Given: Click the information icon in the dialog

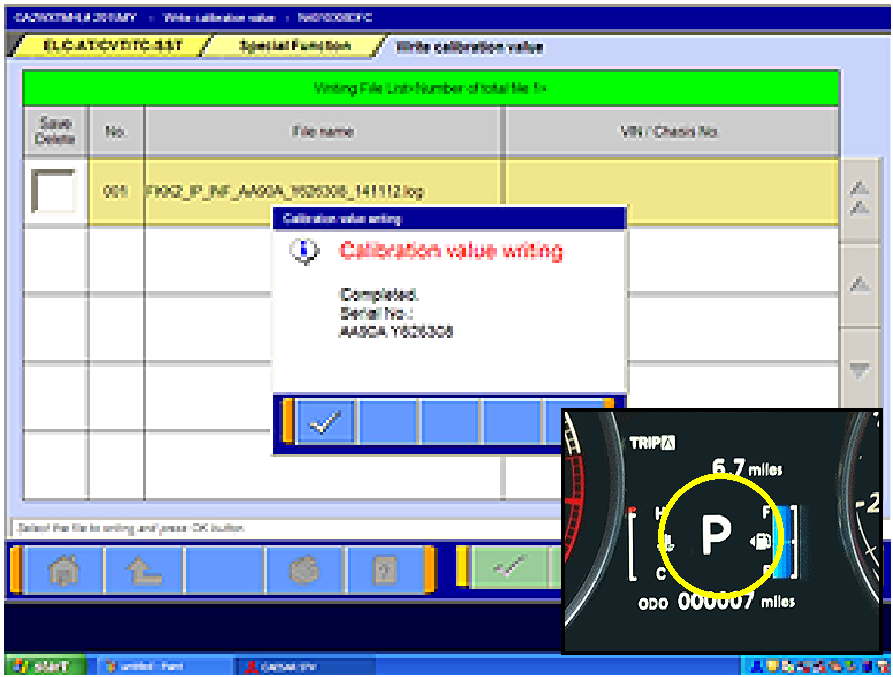Looking at the screenshot, I should coord(303,252).
